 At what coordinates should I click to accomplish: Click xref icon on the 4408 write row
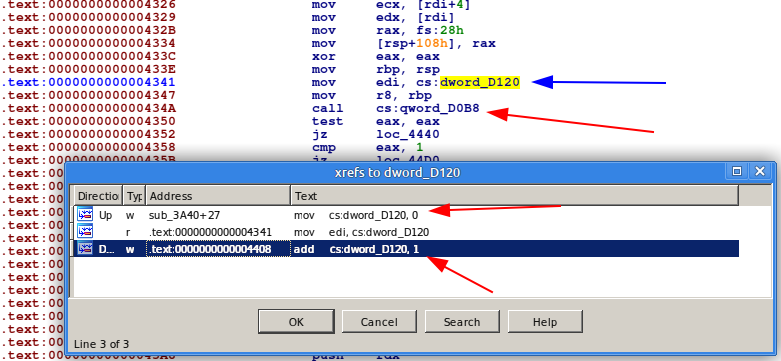[x=85, y=248]
